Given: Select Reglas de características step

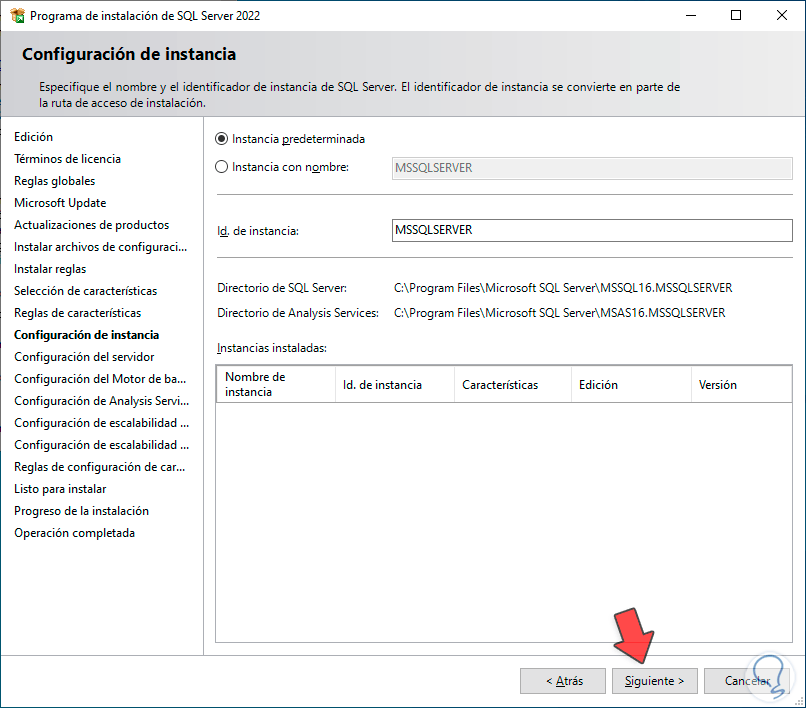Looking at the screenshot, I should click(x=78, y=313).
